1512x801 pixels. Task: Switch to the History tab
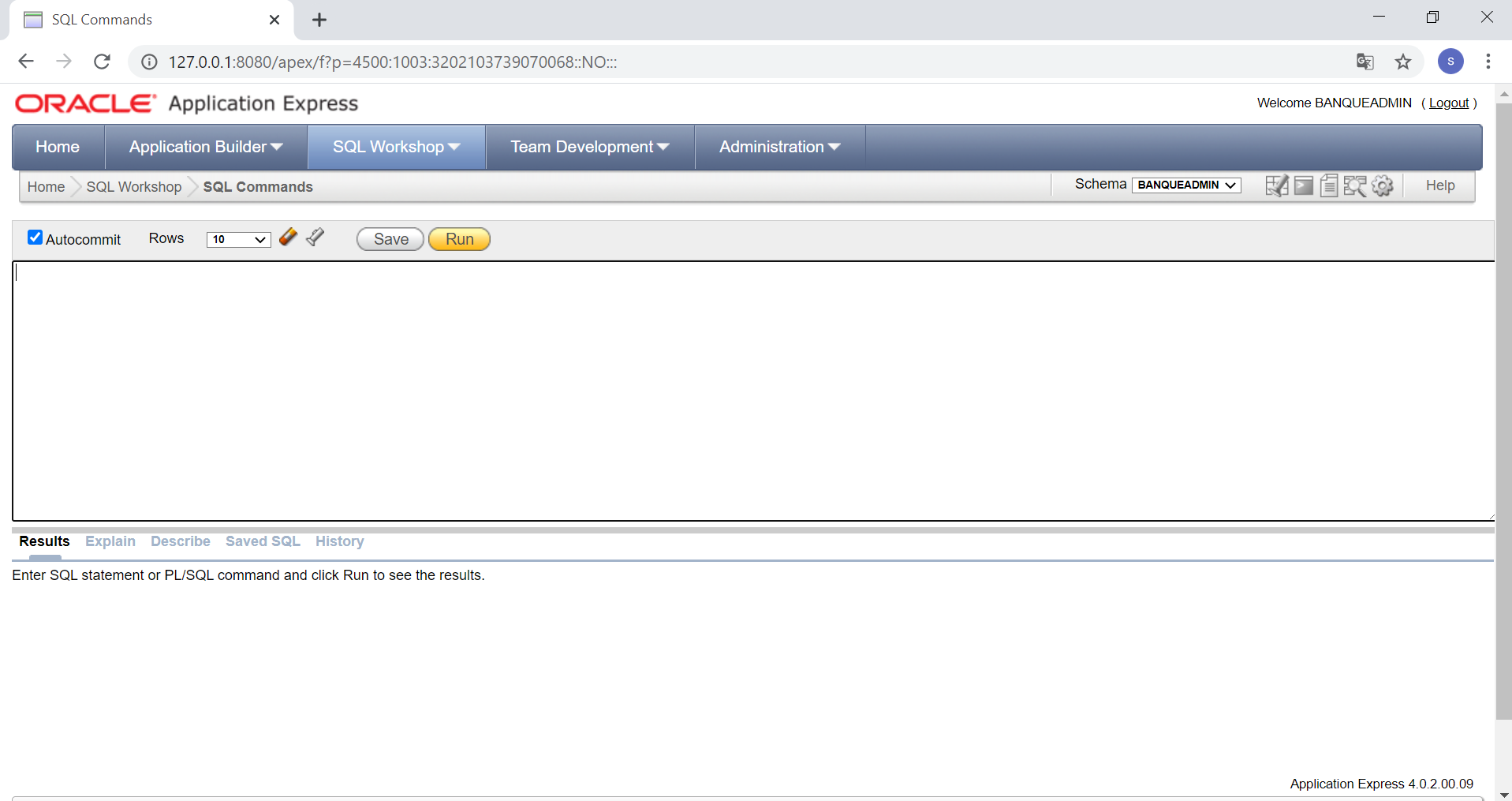[x=340, y=541]
